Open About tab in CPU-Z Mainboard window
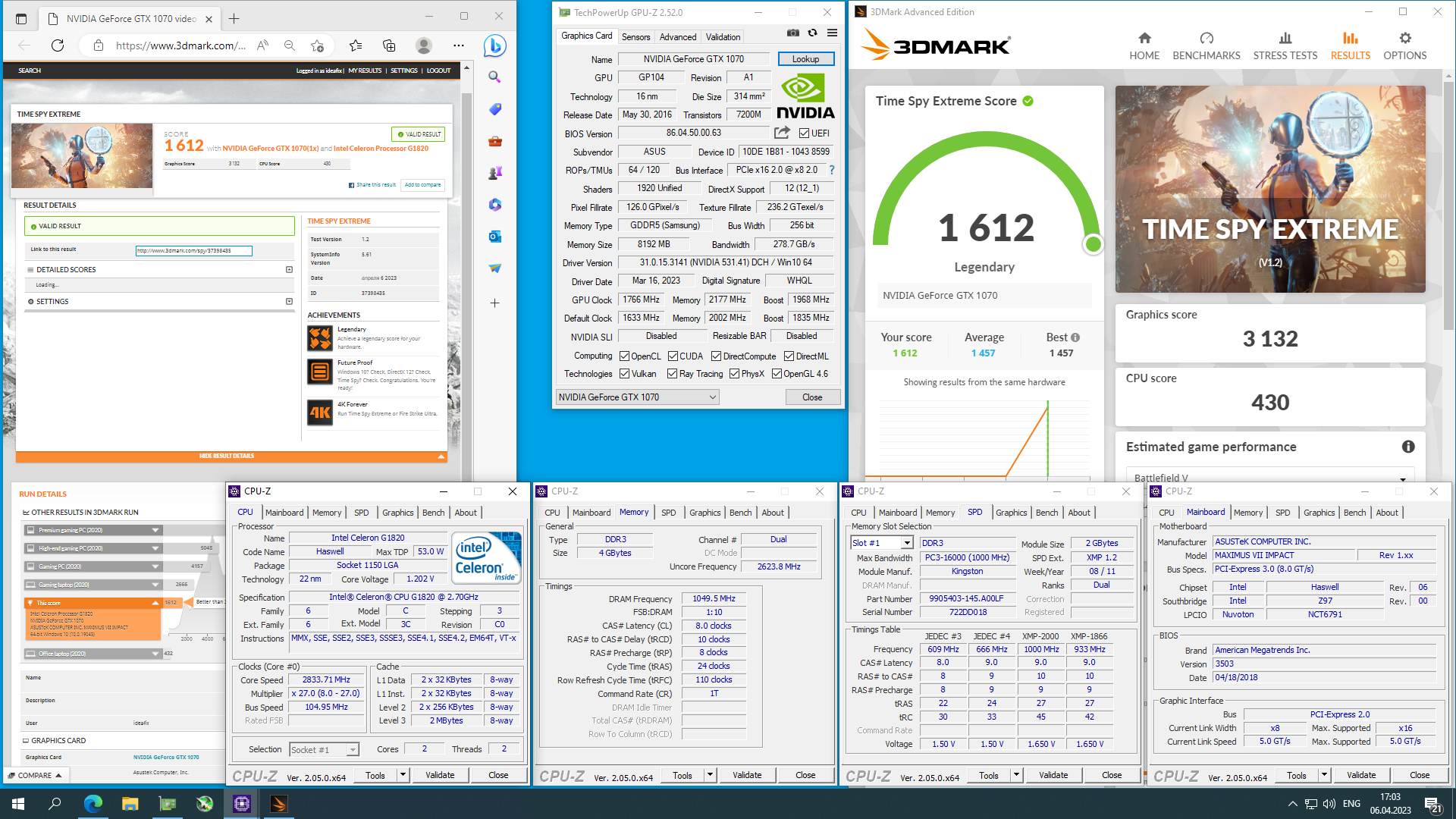Viewport: 1456px width, 819px height. [x=1387, y=513]
